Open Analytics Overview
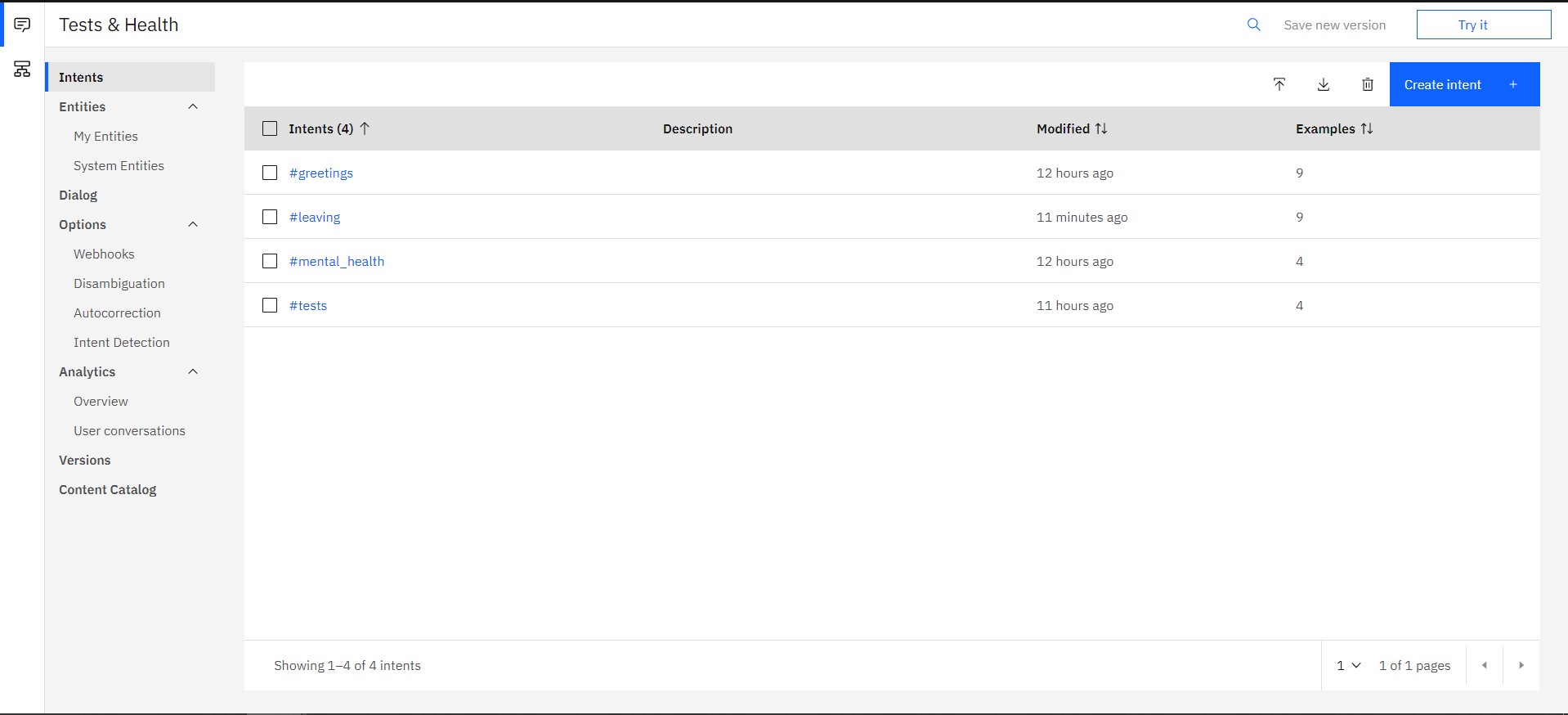The image size is (1568, 715). pyautogui.click(x=101, y=401)
